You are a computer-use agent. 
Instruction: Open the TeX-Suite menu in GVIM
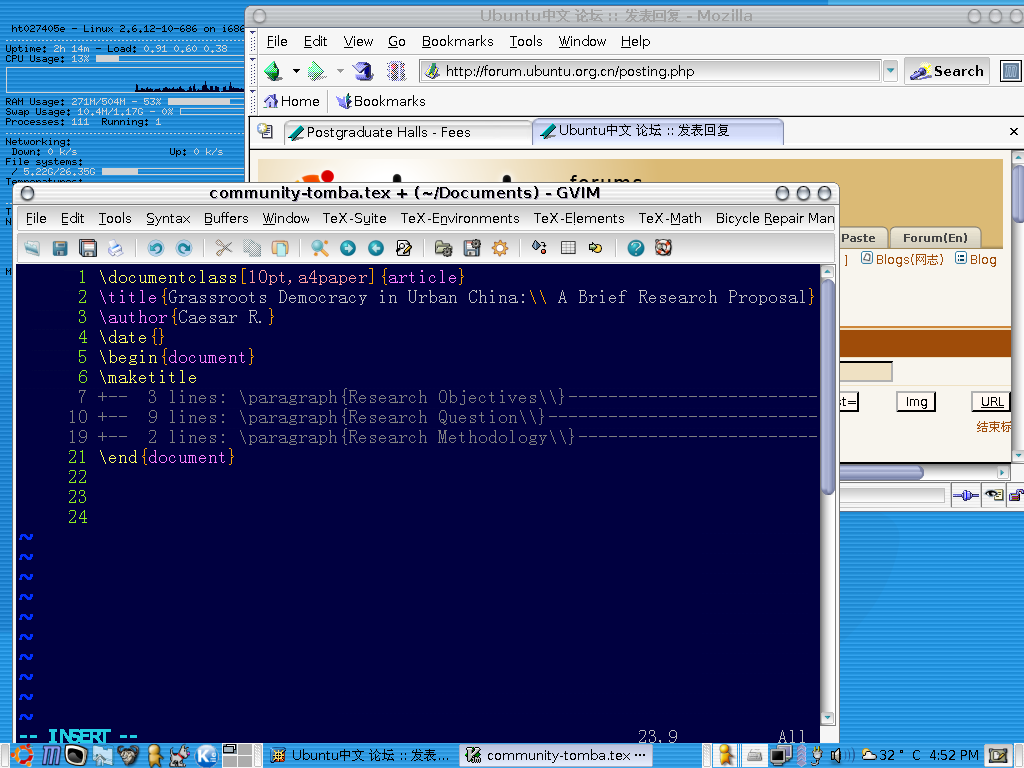355,218
